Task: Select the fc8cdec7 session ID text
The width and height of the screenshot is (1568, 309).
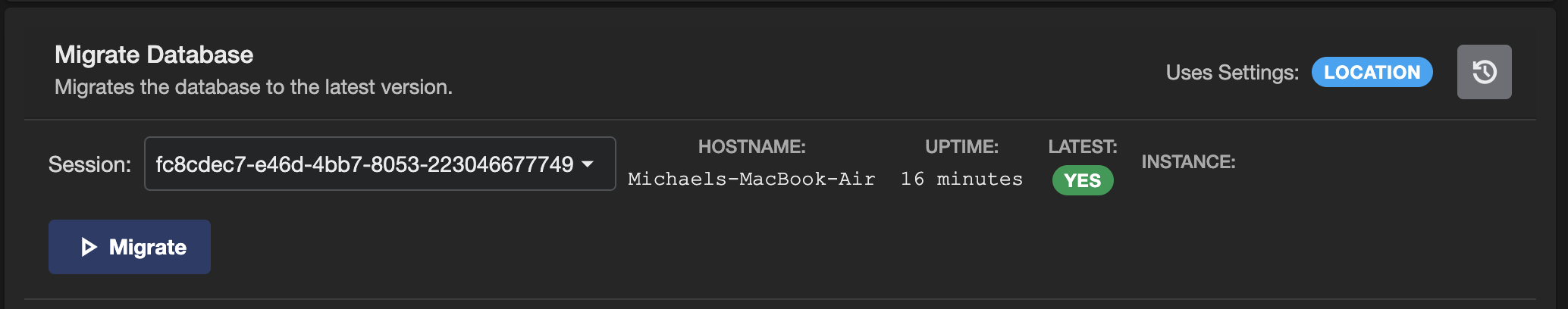Action: coord(365,164)
